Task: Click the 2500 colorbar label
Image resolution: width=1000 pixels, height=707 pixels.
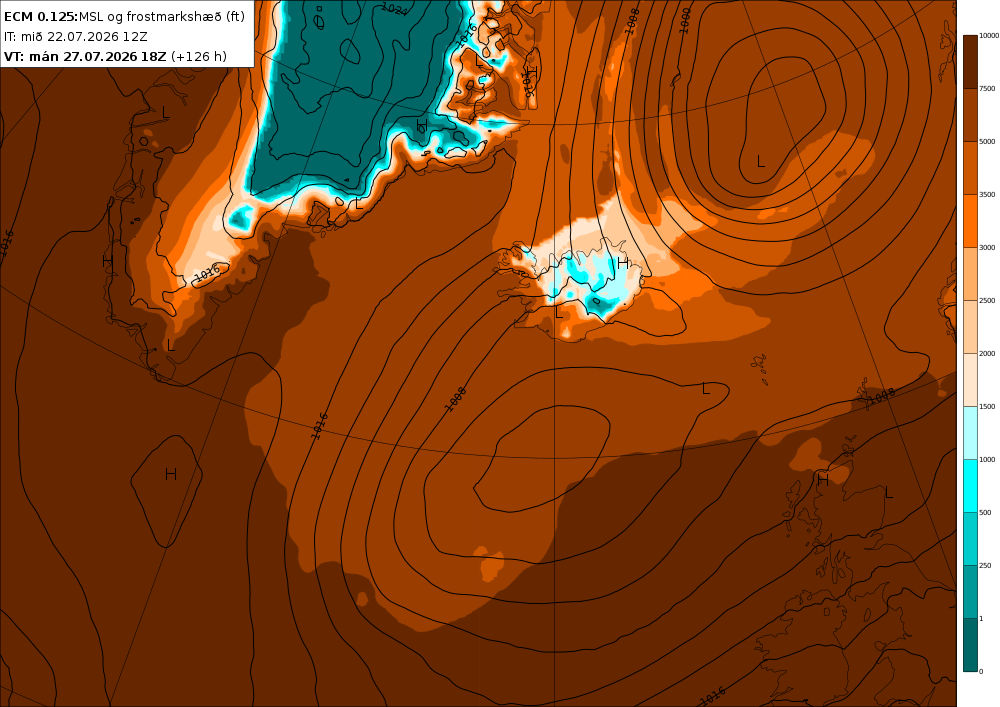Action: coord(987,300)
